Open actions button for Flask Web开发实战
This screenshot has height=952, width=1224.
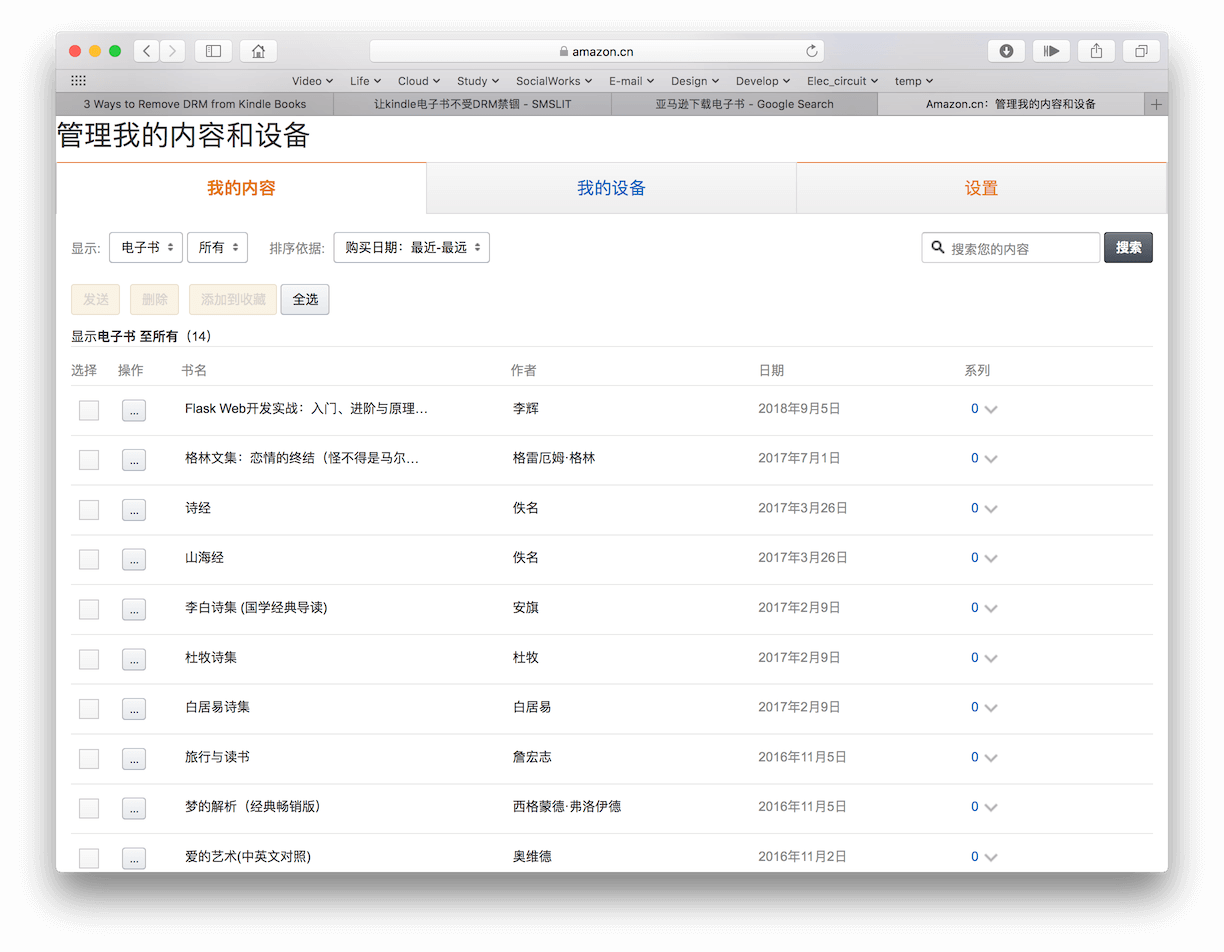(134, 410)
